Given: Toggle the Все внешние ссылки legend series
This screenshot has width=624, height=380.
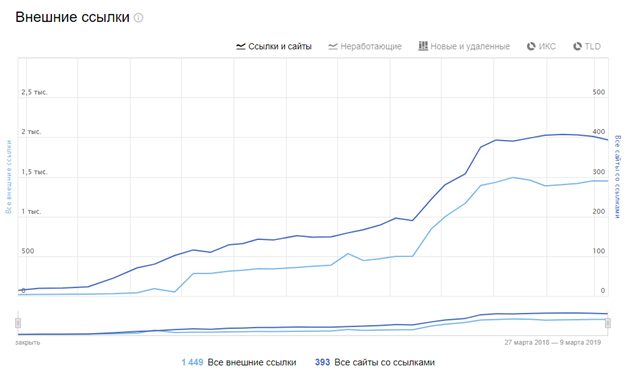Looking at the screenshot, I should tap(252, 362).
